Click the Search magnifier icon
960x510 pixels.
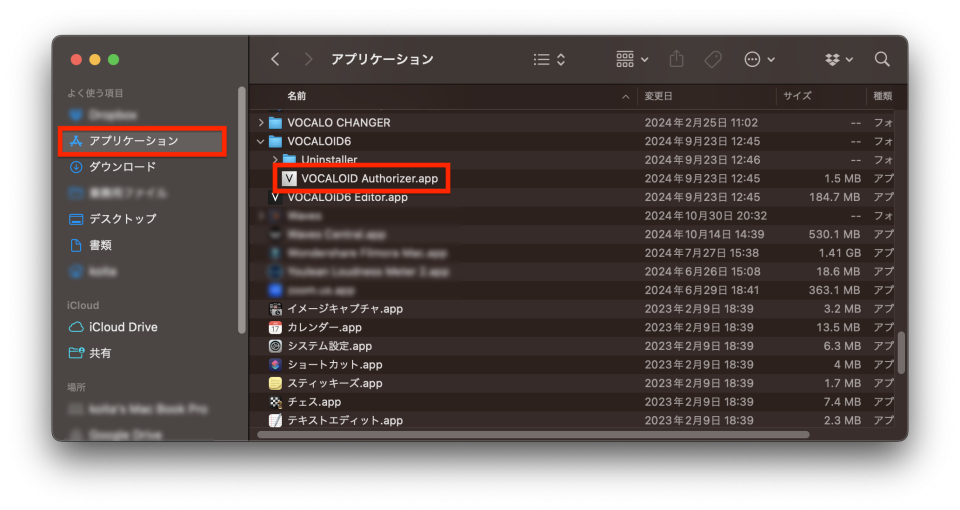(x=882, y=59)
